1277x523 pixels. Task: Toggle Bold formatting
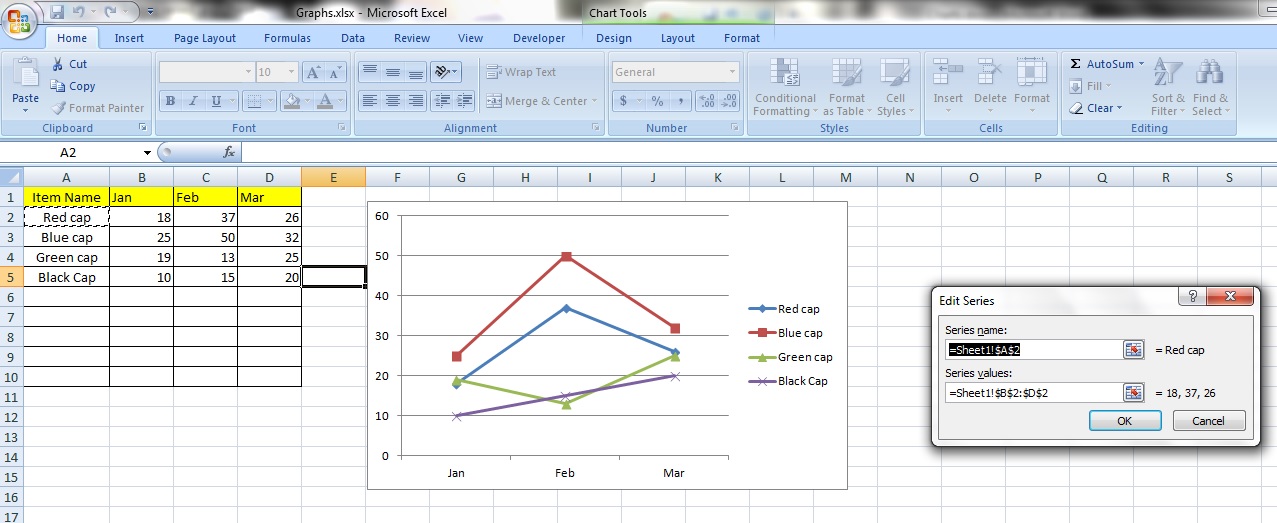pos(171,101)
